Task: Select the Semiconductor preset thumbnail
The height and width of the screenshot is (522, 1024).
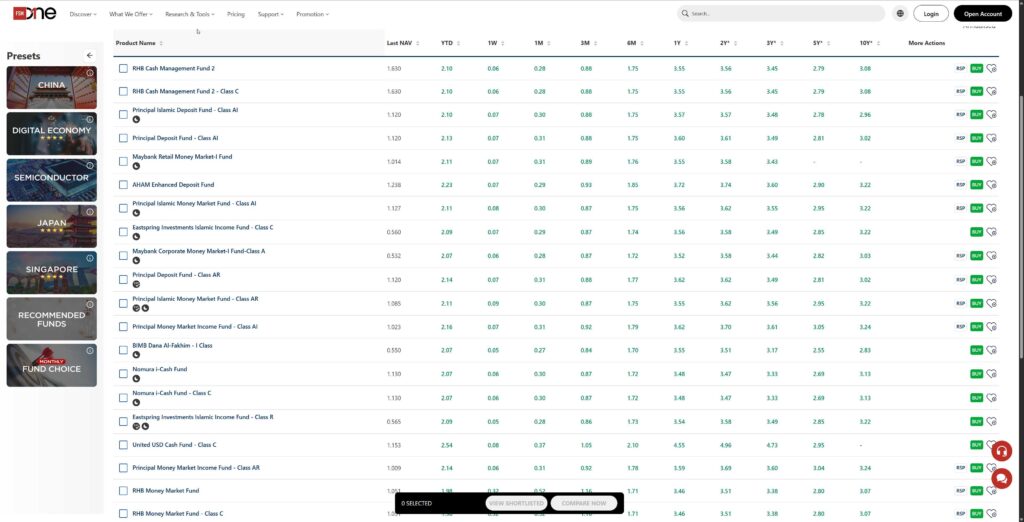Action: click(x=51, y=178)
